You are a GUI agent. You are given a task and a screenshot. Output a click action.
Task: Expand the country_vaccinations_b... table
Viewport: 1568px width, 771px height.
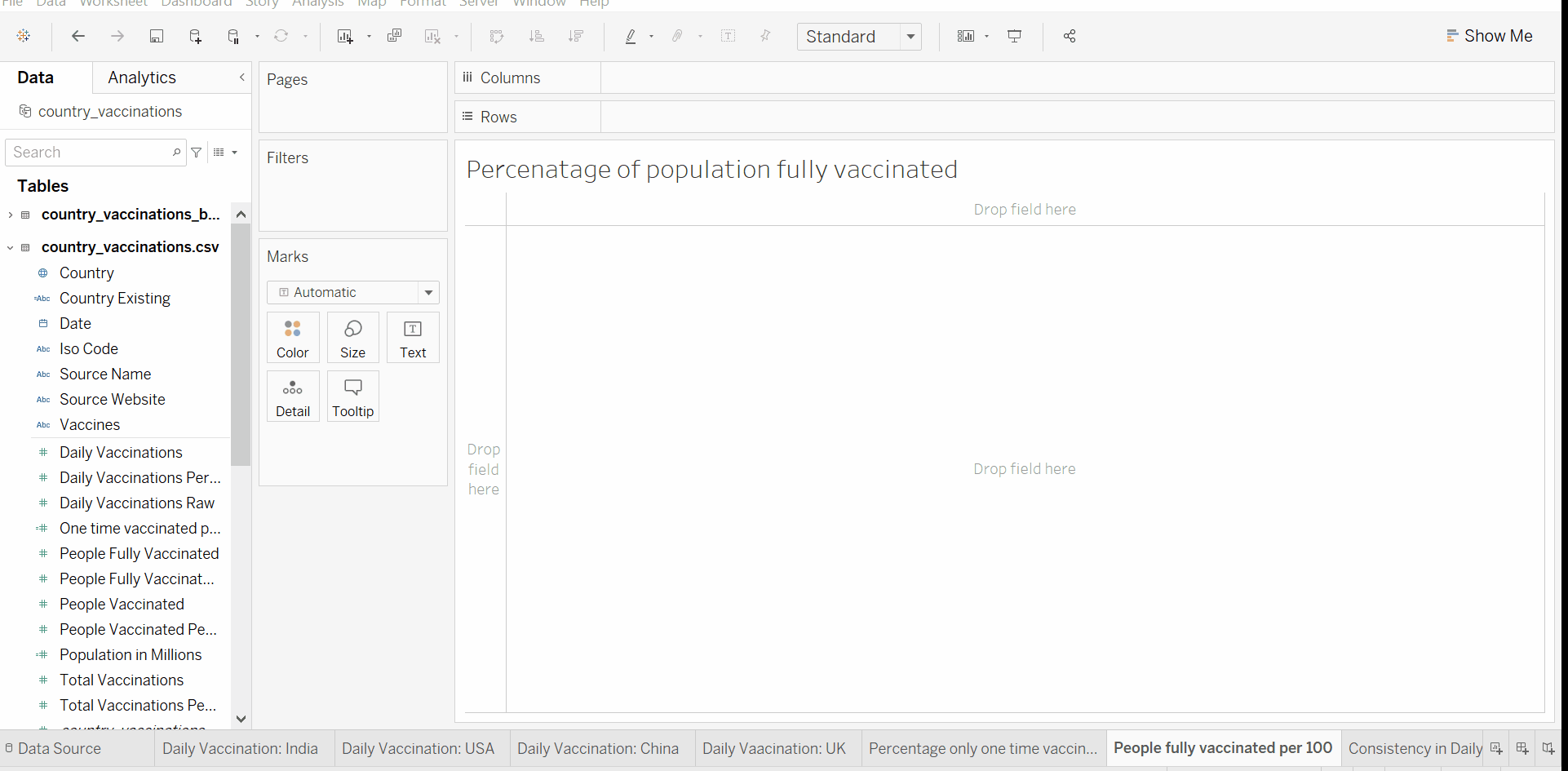[x=10, y=215]
